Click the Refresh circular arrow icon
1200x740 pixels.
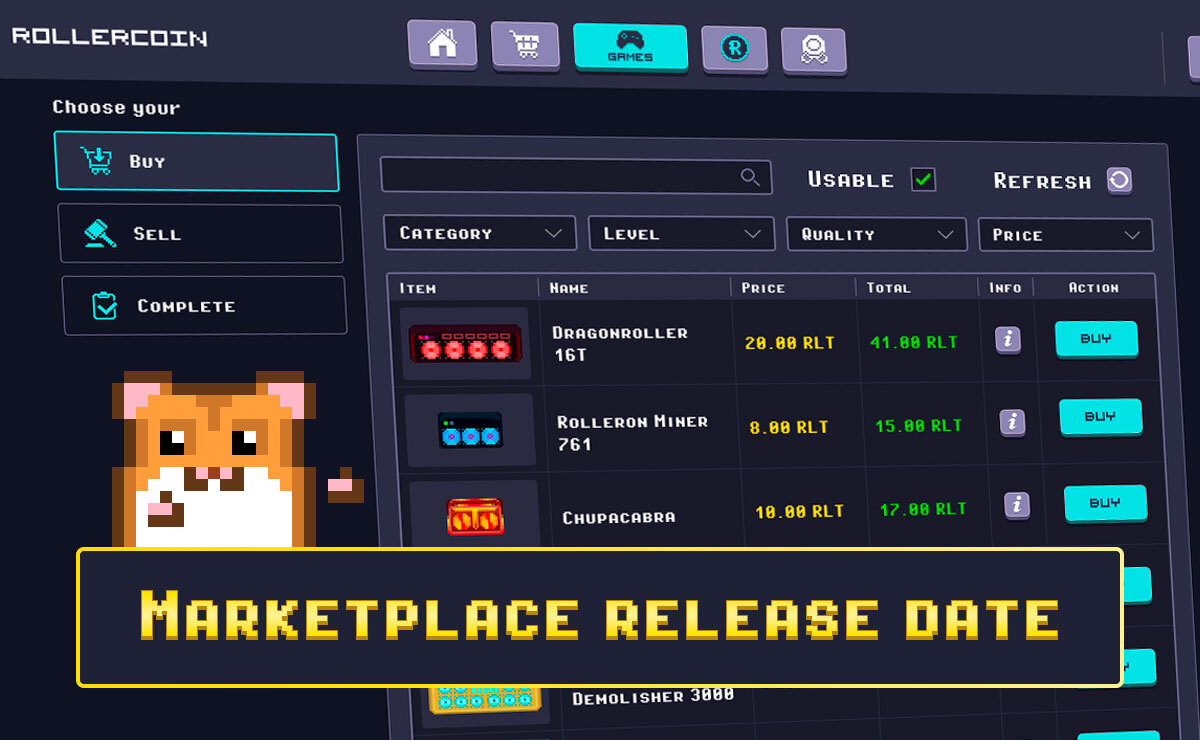click(x=1119, y=180)
